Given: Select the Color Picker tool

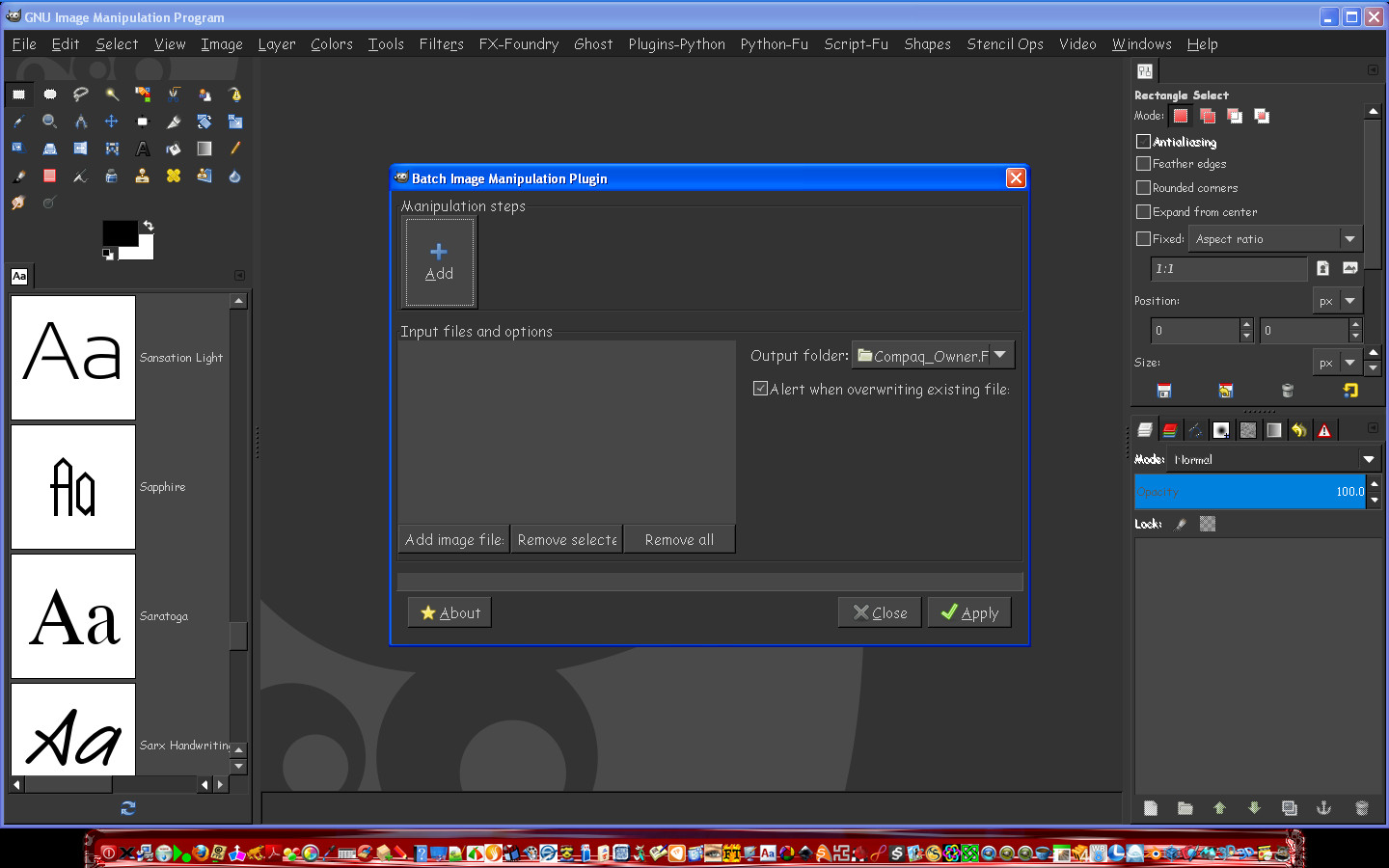Looking at the screenshot, I should 18,122.
